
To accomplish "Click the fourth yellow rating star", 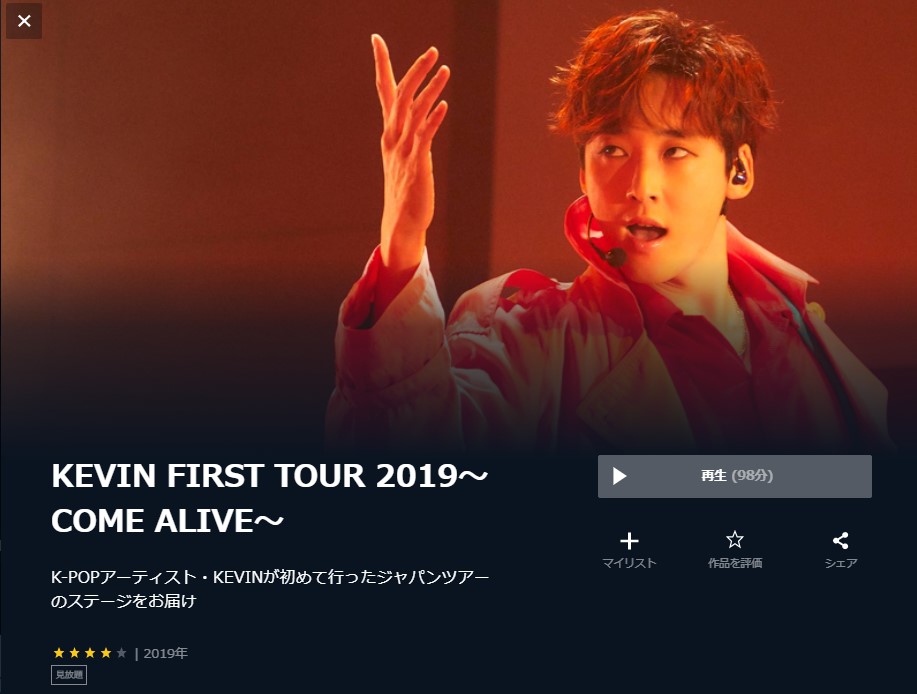I will [105, 652].
